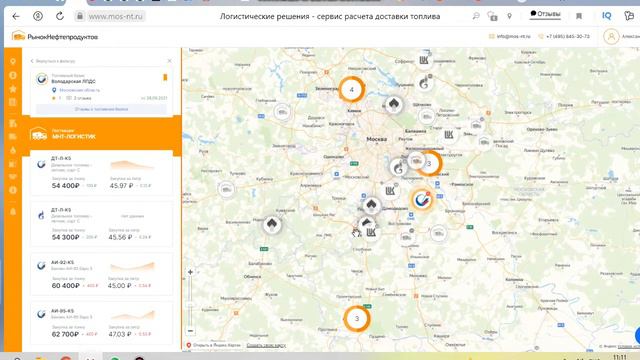Select the highlighted Transneft depot marker on the map
Image resolution: width=640 pixels, height=360 pixels.
[x=422, y=200]
